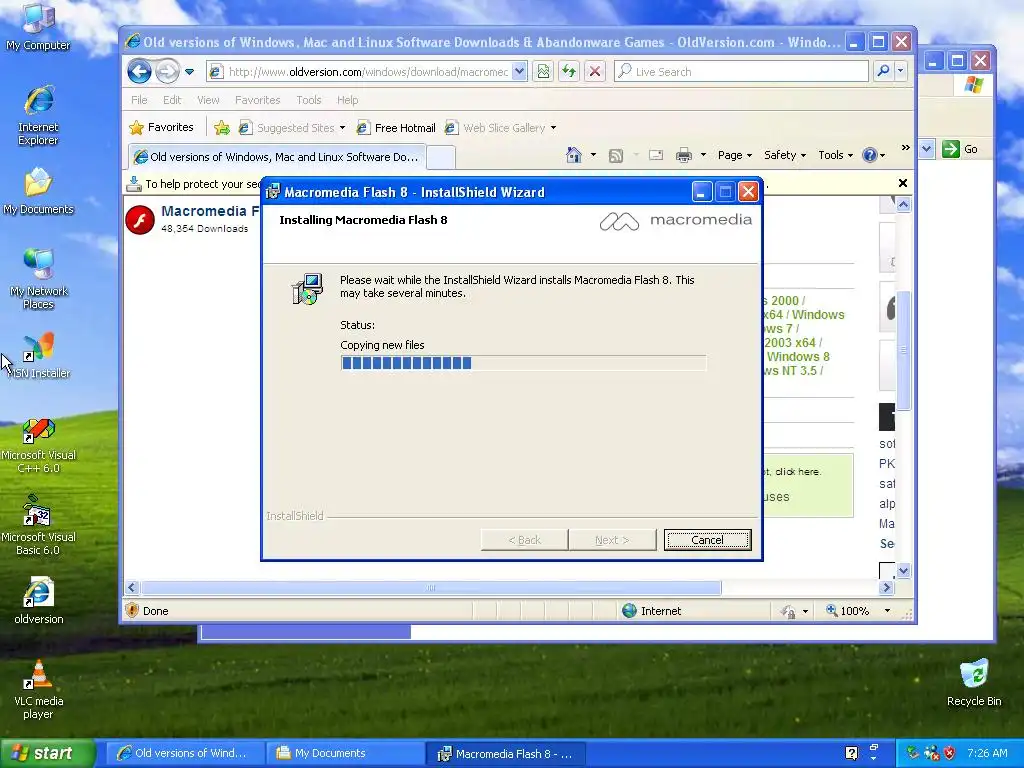The width and height of the screenshot is (1024, 768).
Task: Open the Edit menu
Action: tap(172, 100)
